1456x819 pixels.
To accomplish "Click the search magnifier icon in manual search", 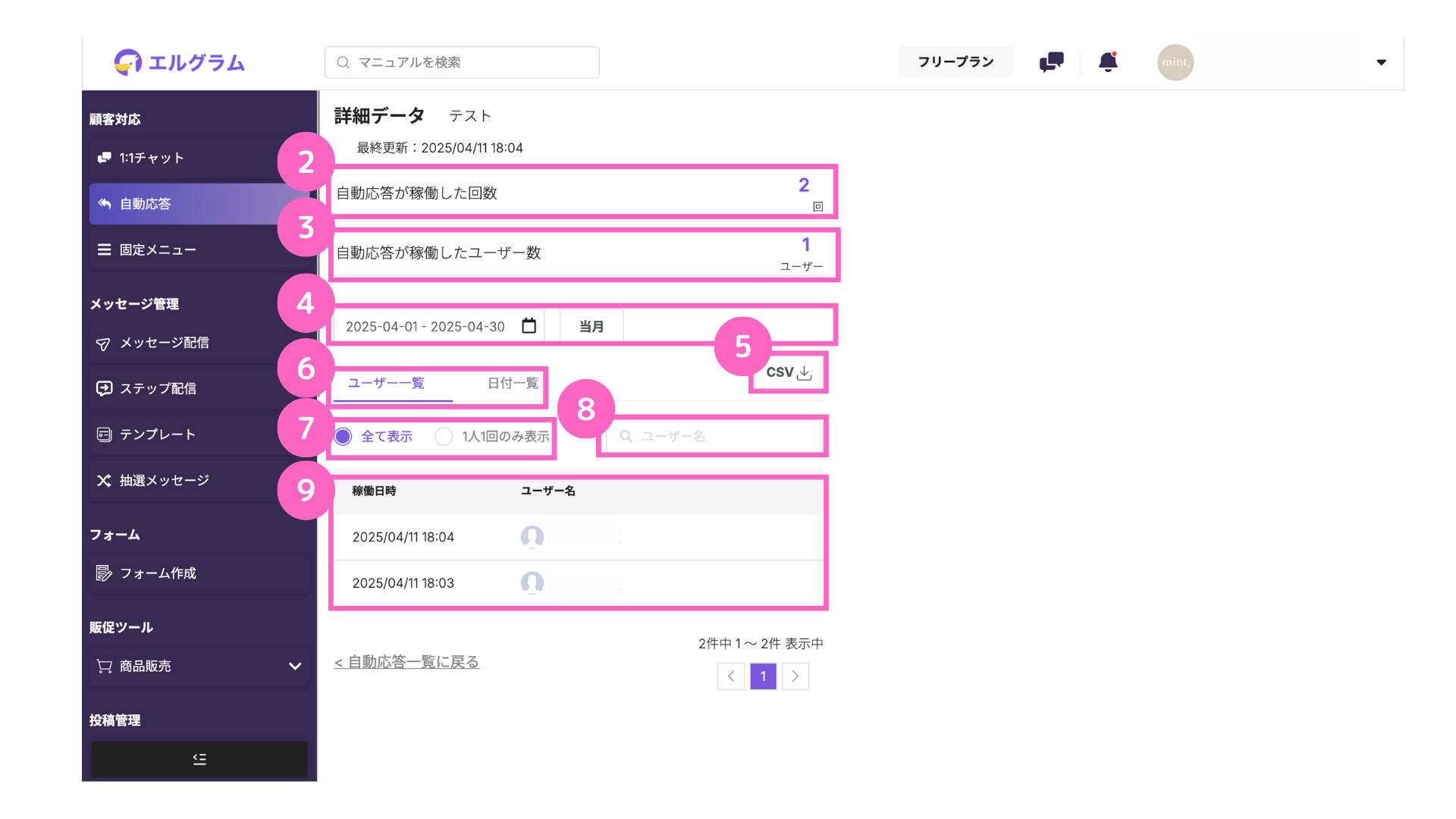I will (x=343, y=62).
